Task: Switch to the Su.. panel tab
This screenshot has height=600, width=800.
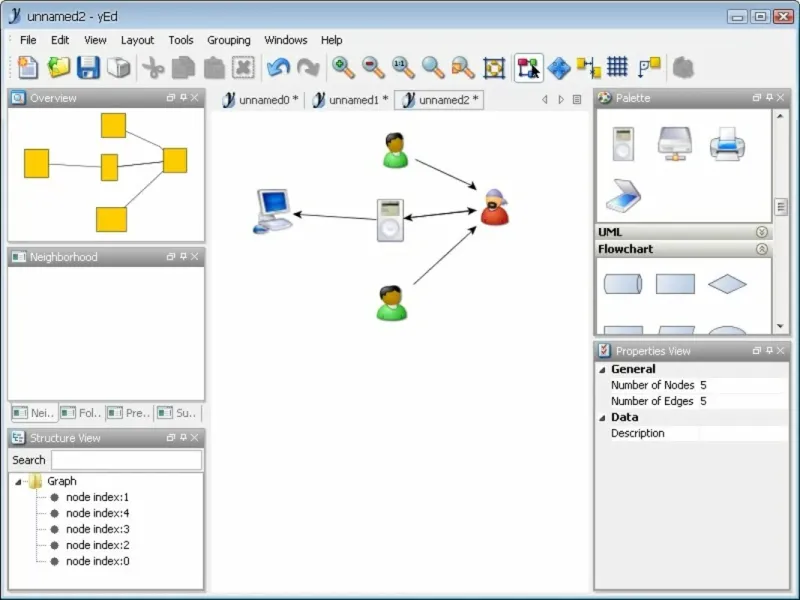Action: [178, 413]
